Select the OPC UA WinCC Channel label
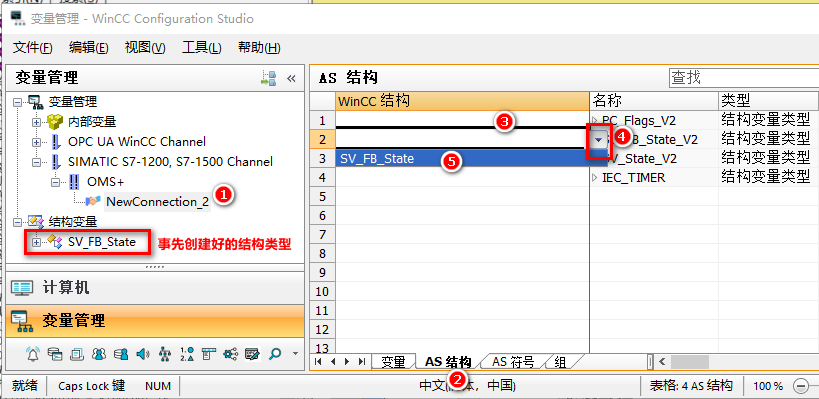The width and height of the screenshot is (819, 399). tap(137, 142)
